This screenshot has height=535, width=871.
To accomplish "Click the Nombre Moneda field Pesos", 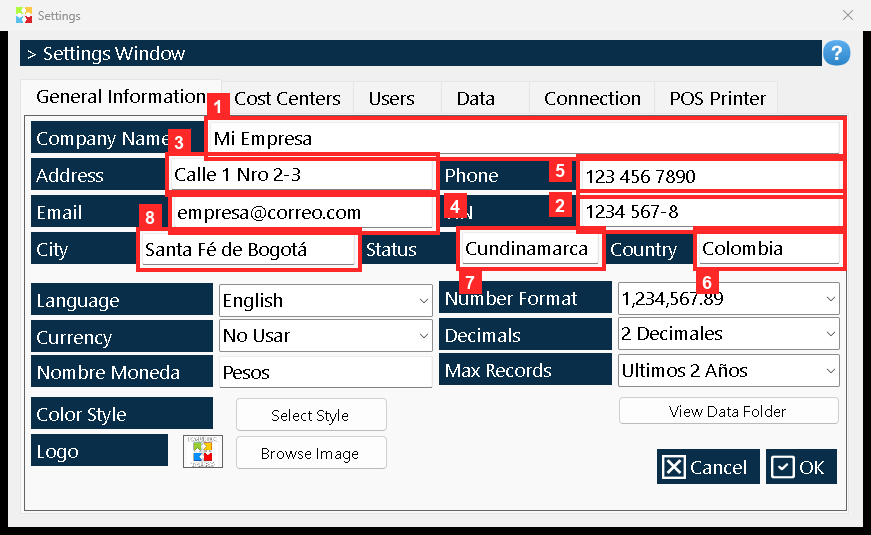I will pyautogui.click(x=326, y=372).
